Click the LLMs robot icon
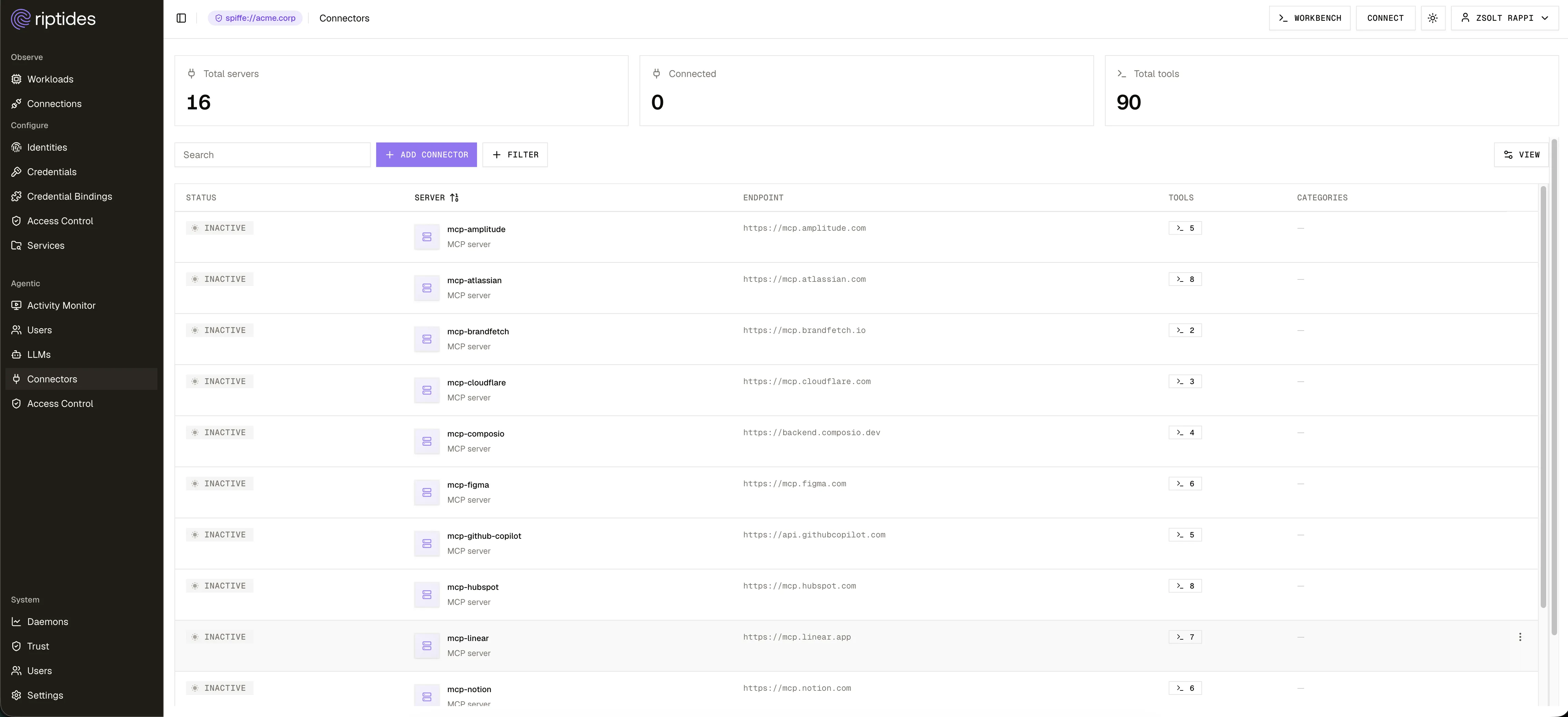Viewport: 1568px width, 717px height. [x=16, y=354]
